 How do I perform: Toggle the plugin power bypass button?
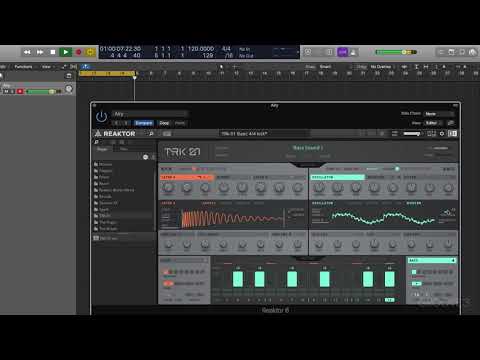click(101, 117)
